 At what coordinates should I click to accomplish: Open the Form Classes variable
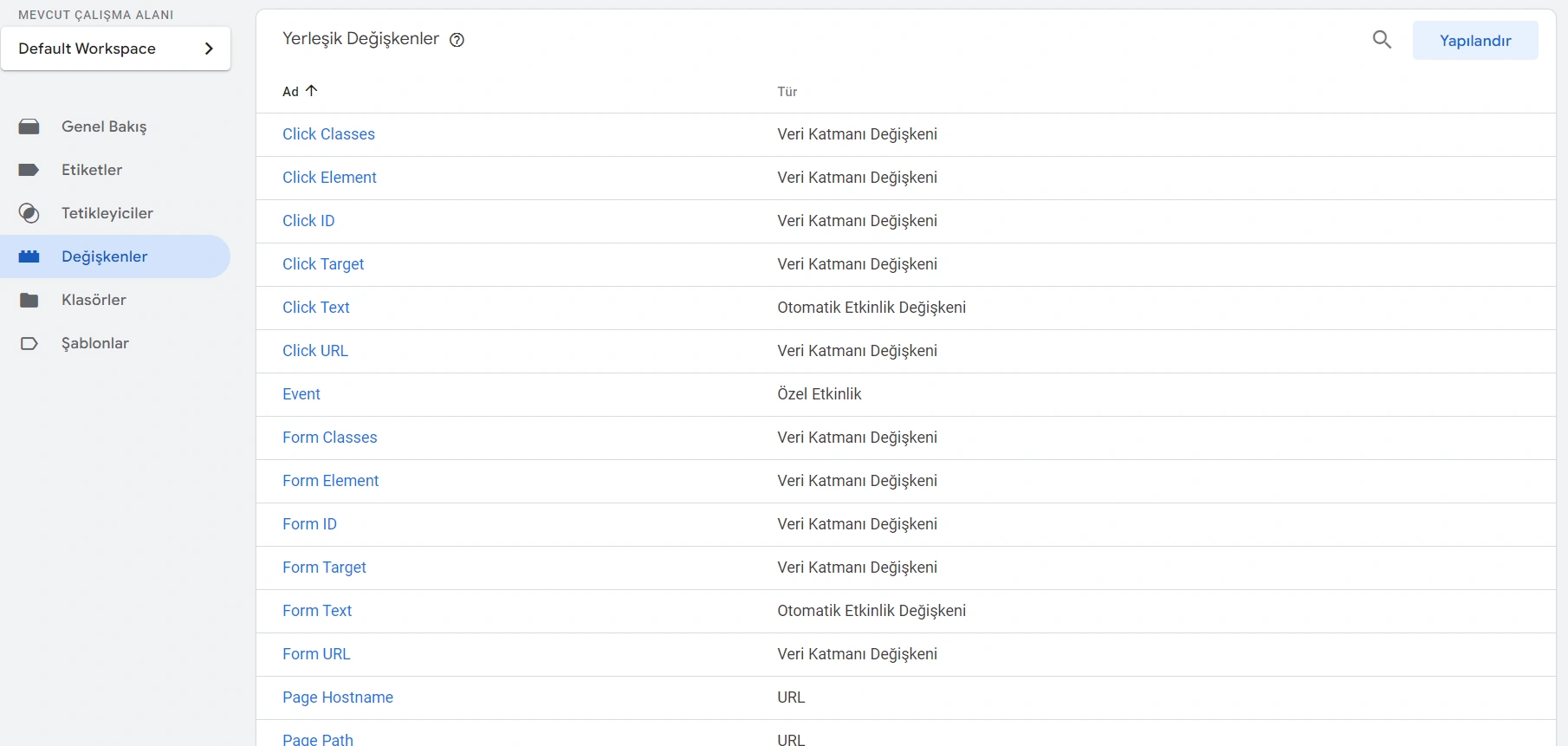pos(330,438)
